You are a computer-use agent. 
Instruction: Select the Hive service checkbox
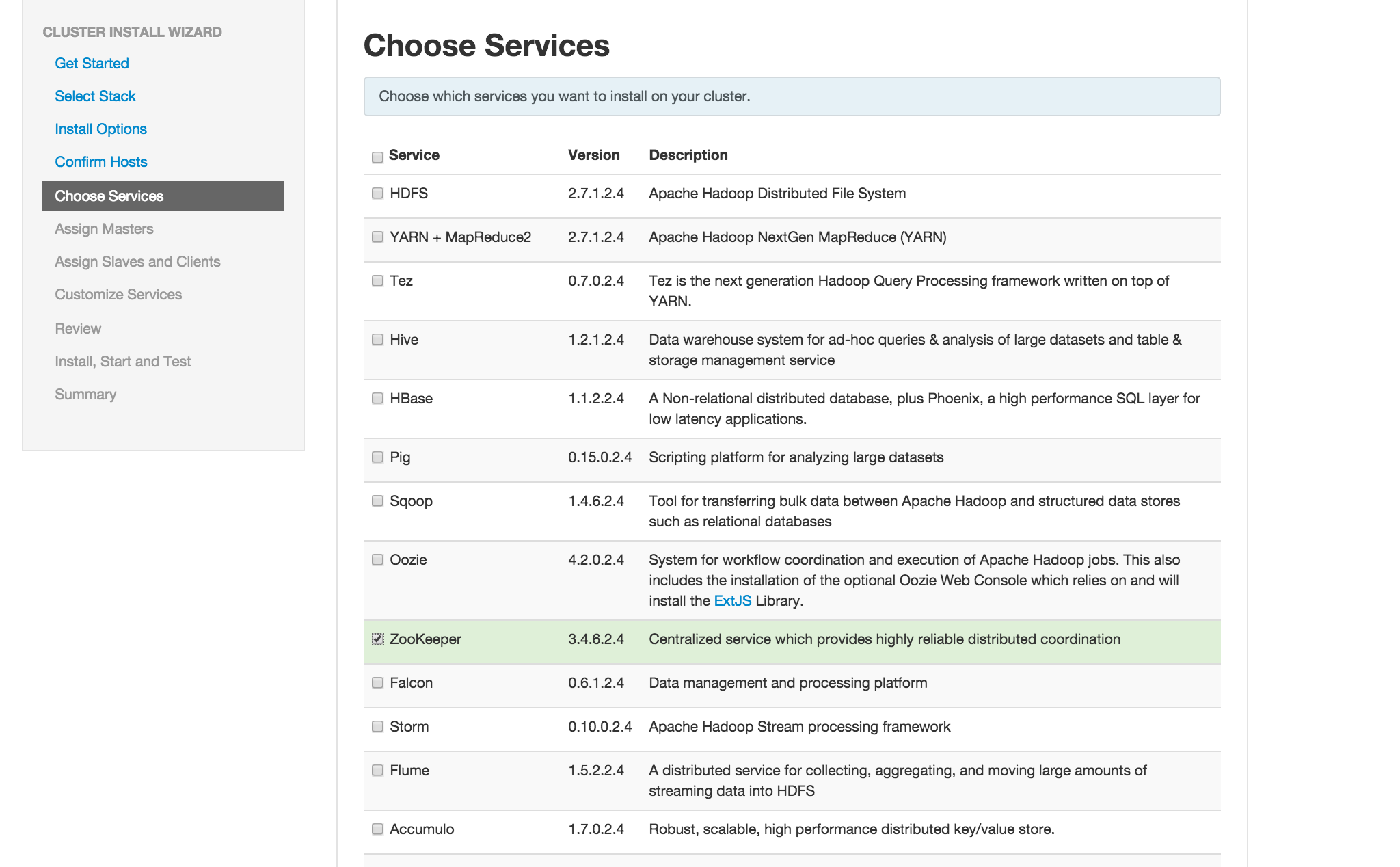[x=377, y=340]
